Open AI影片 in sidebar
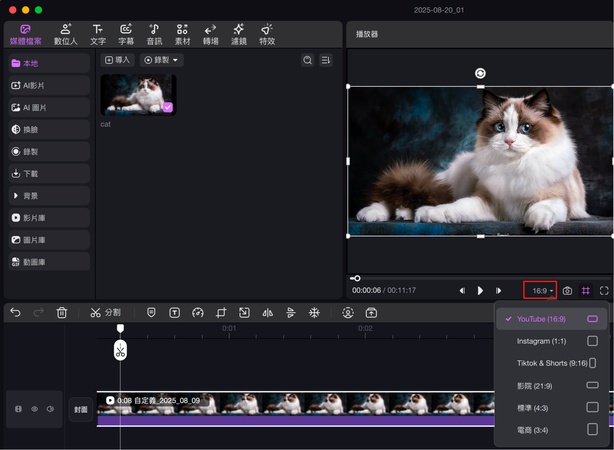Viewport: 614px width, 450px height. pyautogui.click(x=49, y=85)
